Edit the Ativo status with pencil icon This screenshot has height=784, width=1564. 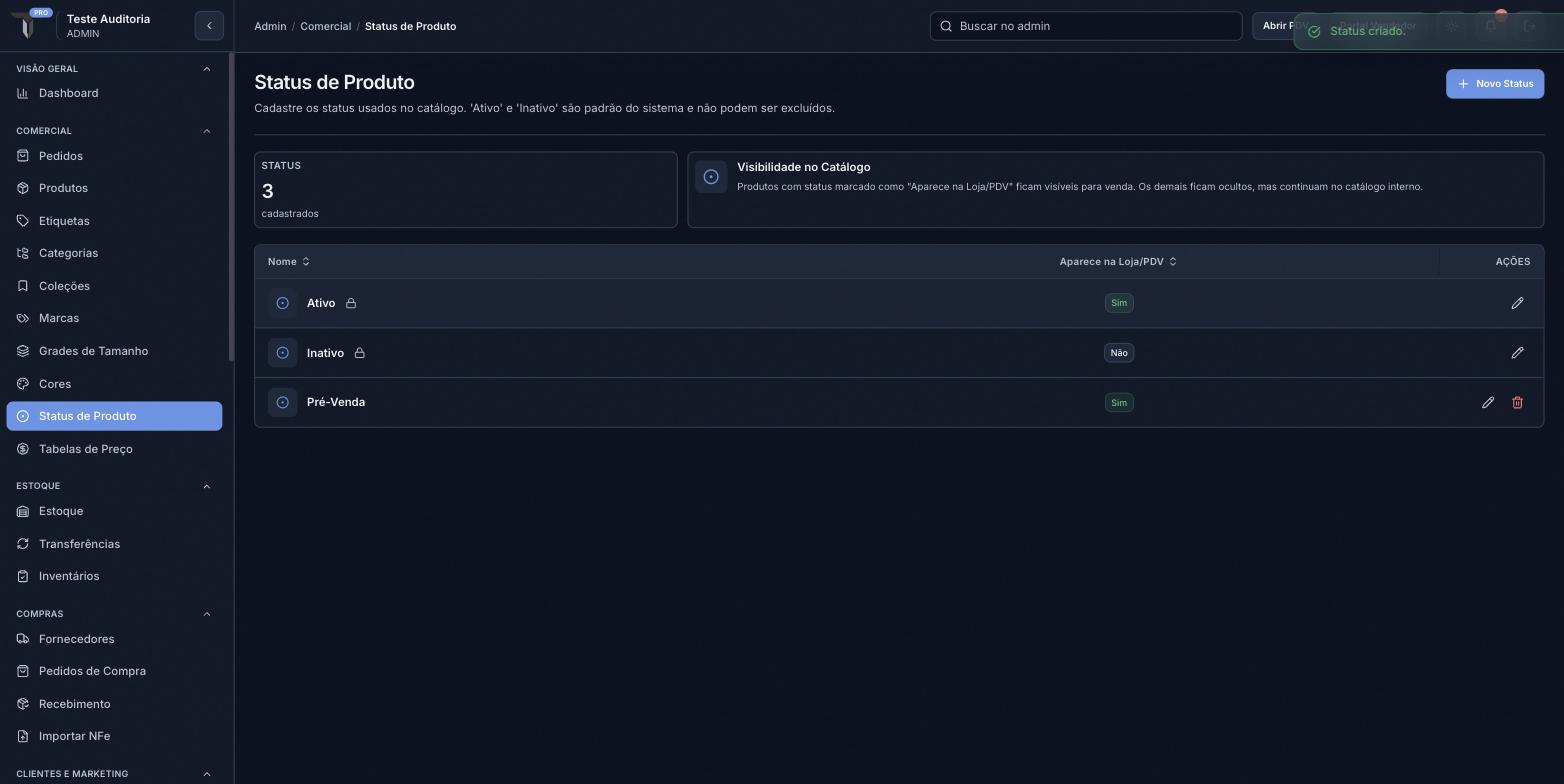(1517, 303)
